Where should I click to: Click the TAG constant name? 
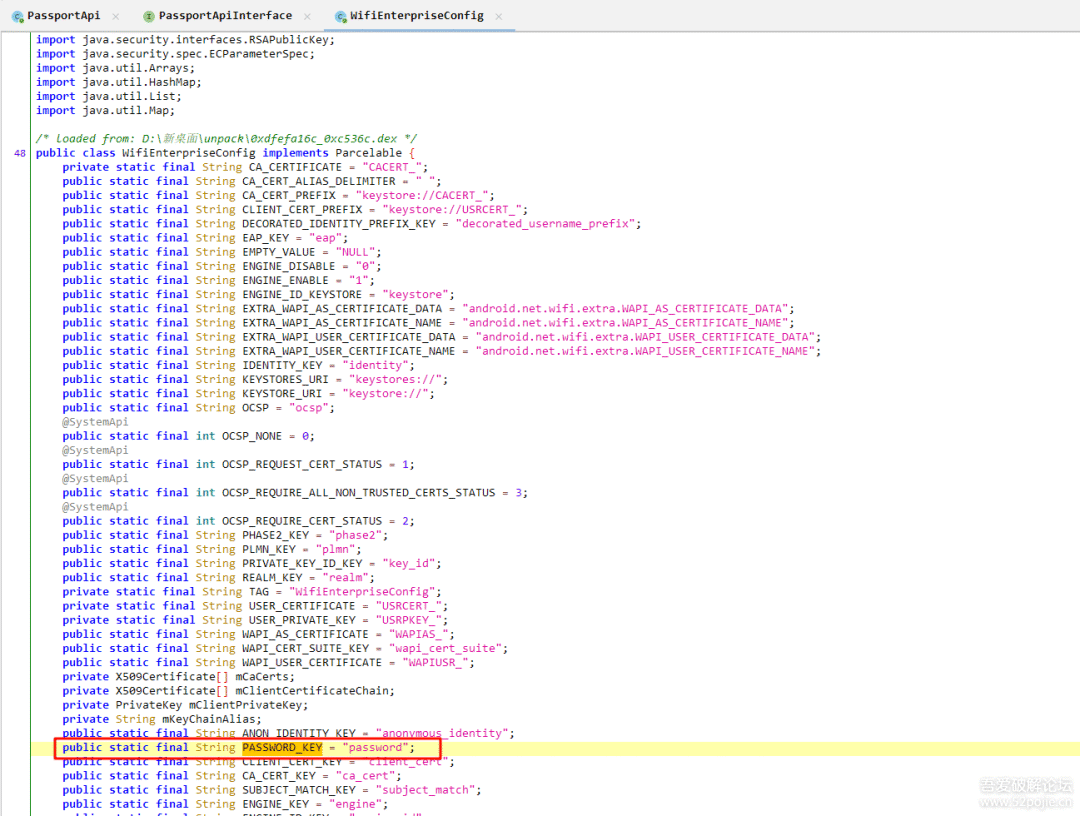[x=259, y=592]
